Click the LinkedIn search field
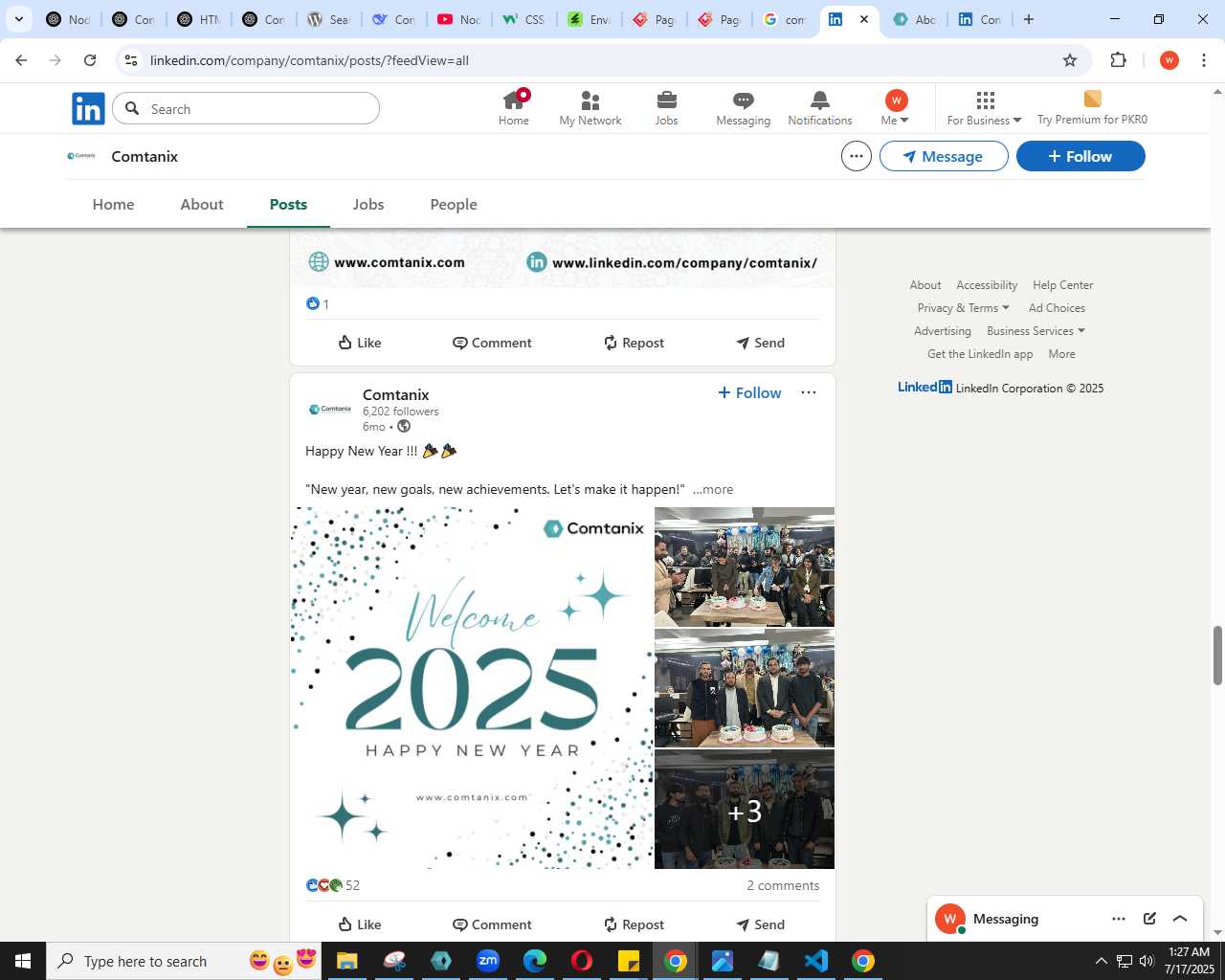The width and height of the screenshot is (1225, 980). coord(246,108)
